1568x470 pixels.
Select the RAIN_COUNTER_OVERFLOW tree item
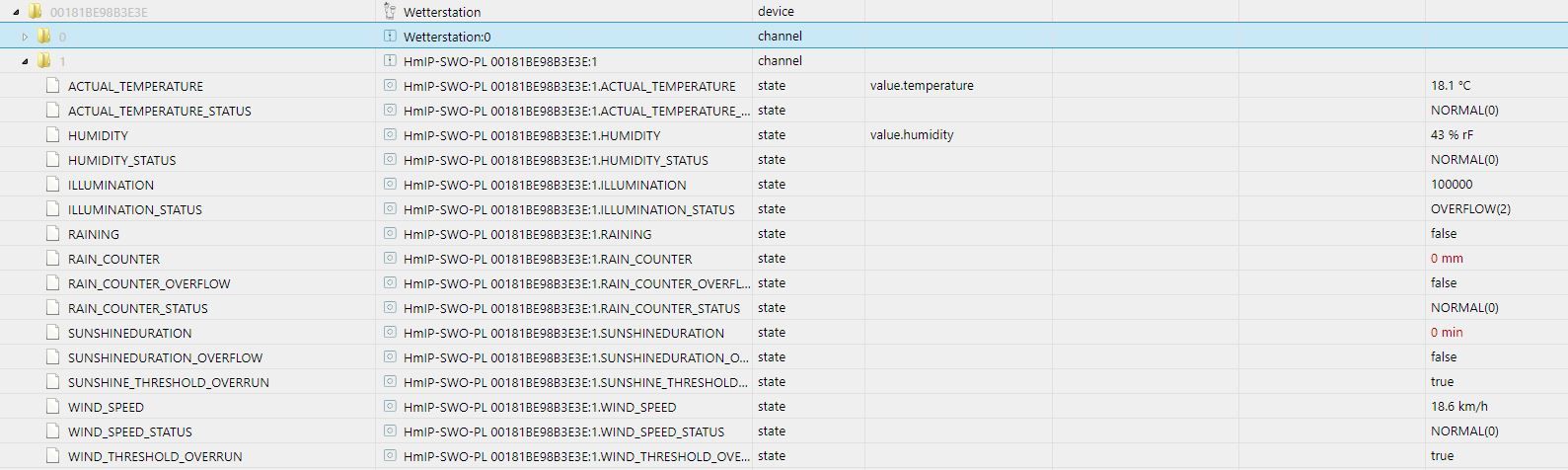point(149,283)
